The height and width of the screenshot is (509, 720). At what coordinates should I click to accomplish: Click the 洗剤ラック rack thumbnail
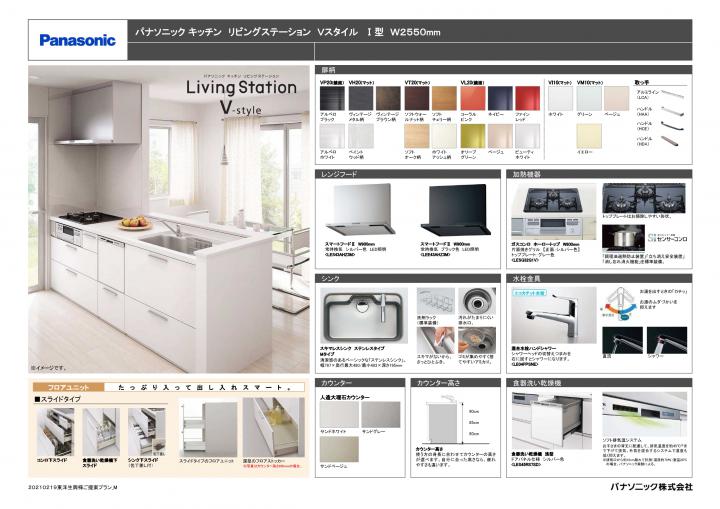(435, 301)
